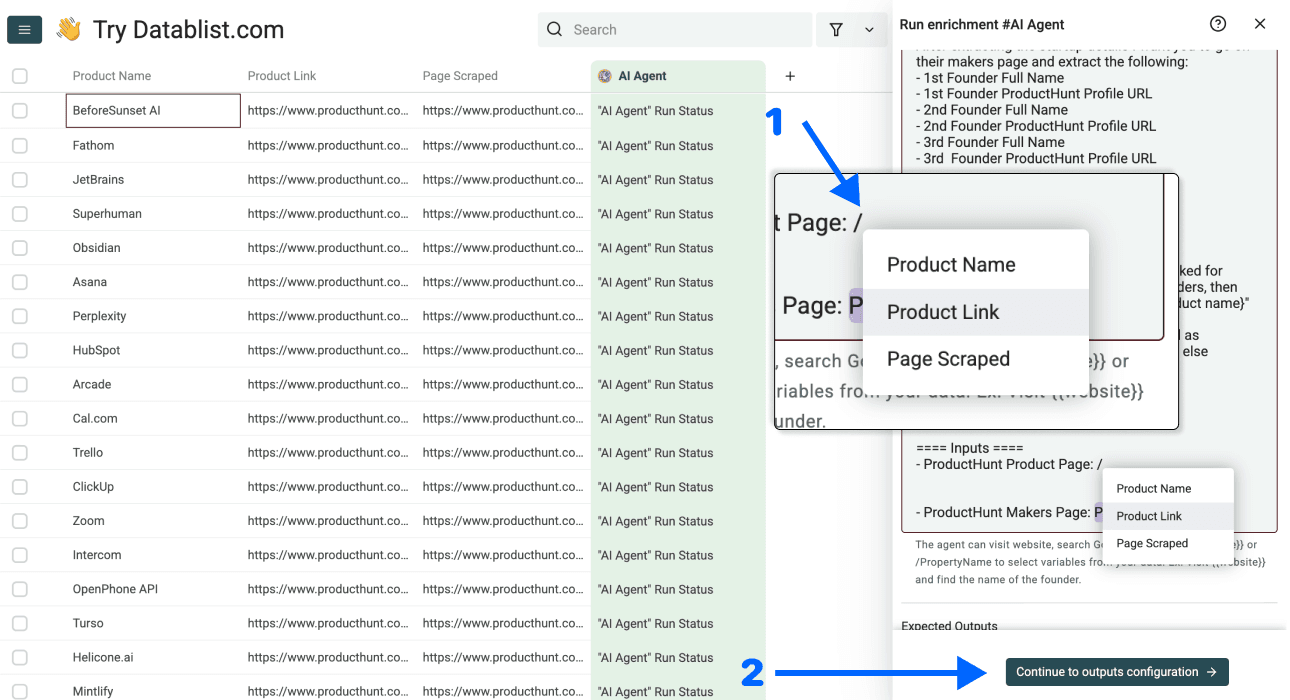Click the search magnifier icon
Image resolution: width=1290 pixels, height=700 pixels.
click(554, 29)
